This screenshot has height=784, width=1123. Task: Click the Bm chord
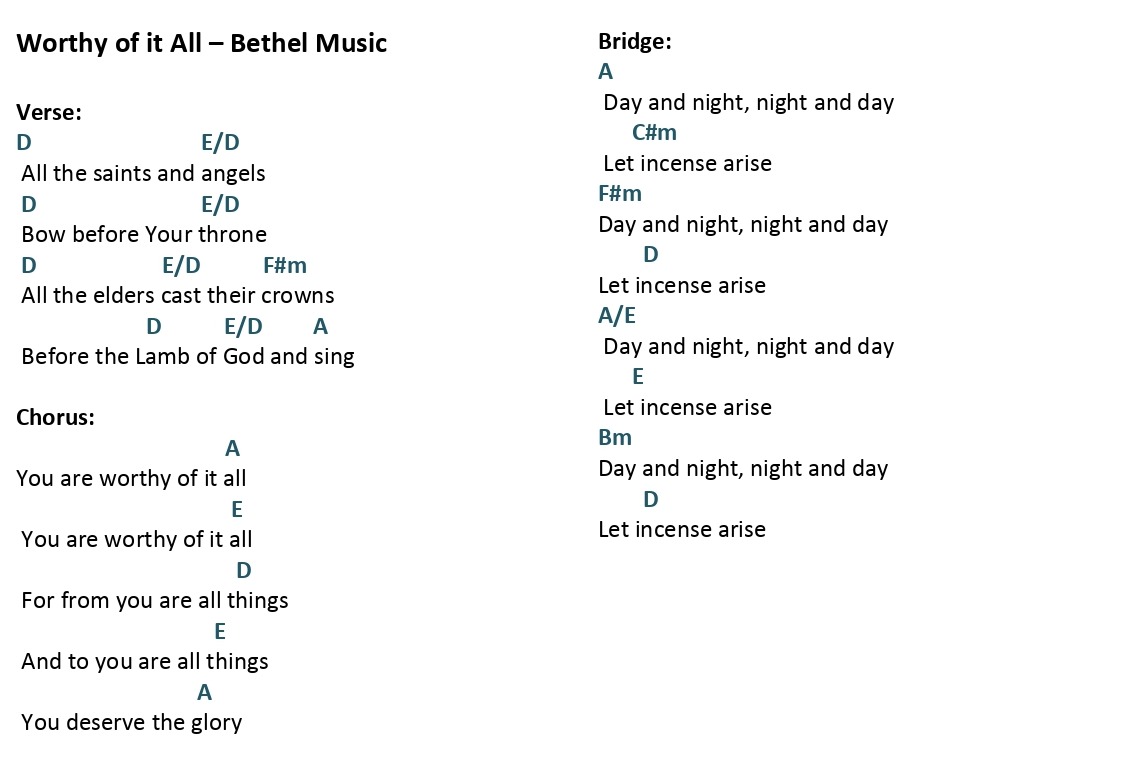pos(614,437)
